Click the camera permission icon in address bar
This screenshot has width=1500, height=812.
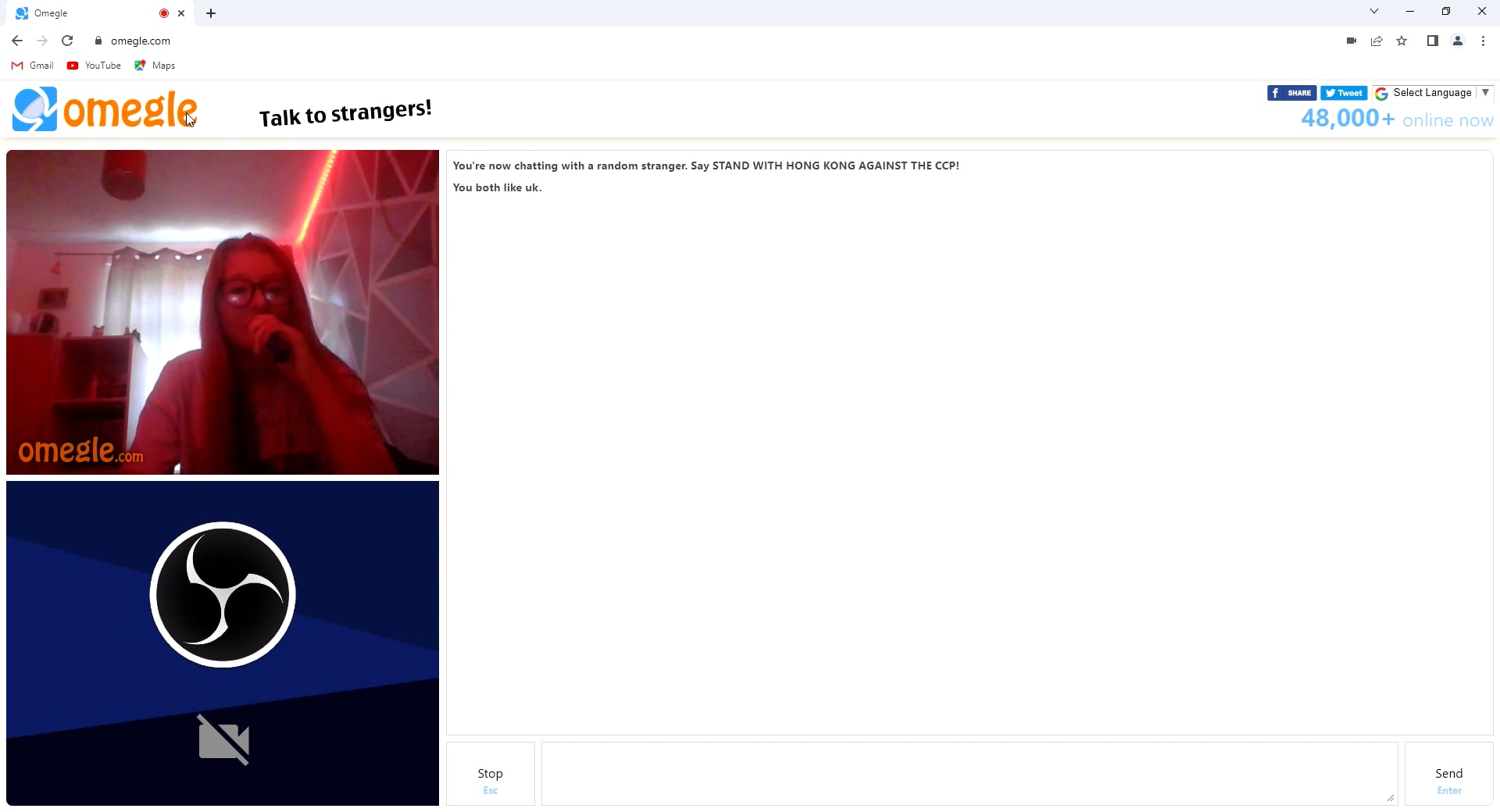point(1352,41)
